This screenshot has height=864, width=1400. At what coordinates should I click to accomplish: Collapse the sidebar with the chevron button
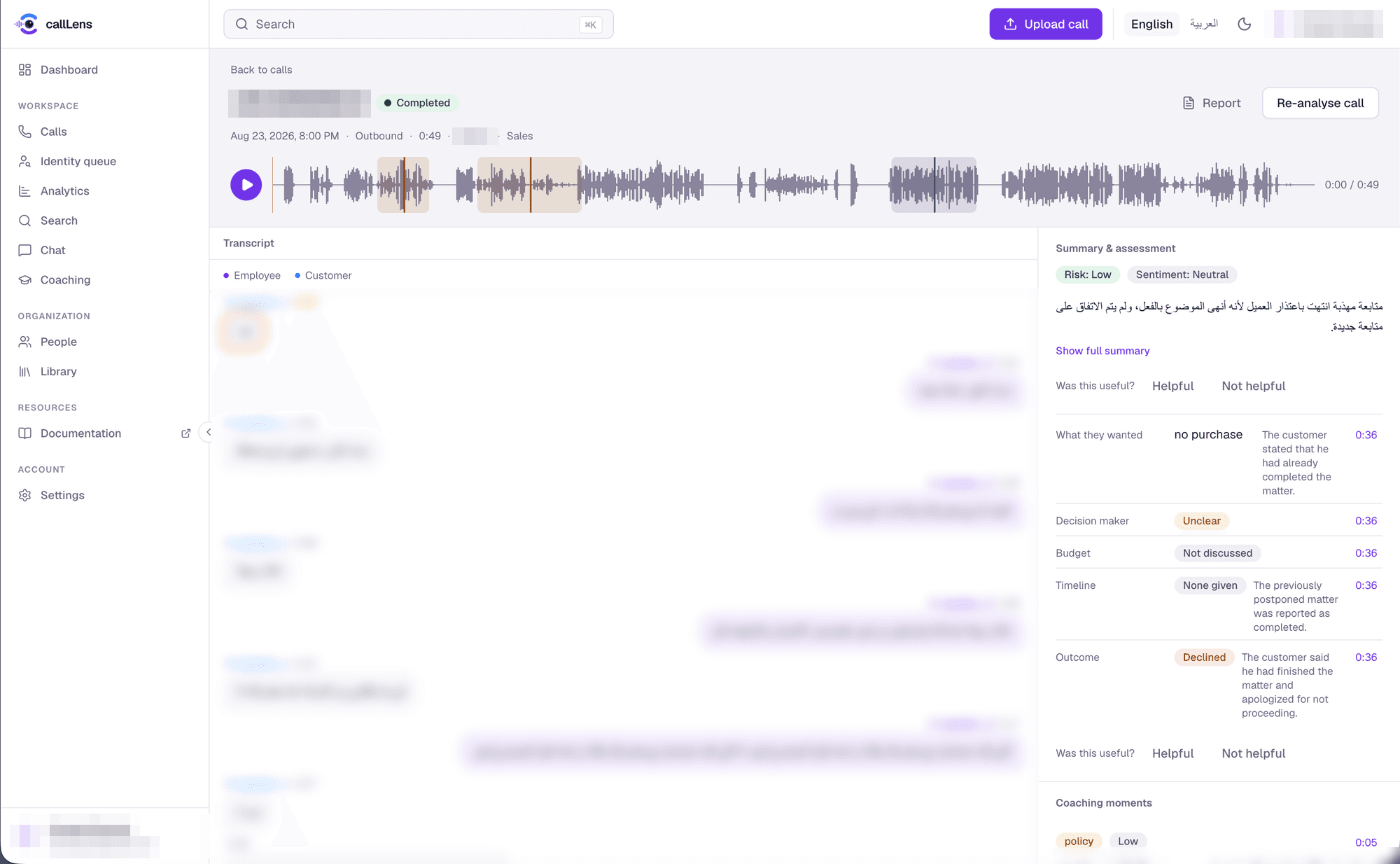point(208,433)
